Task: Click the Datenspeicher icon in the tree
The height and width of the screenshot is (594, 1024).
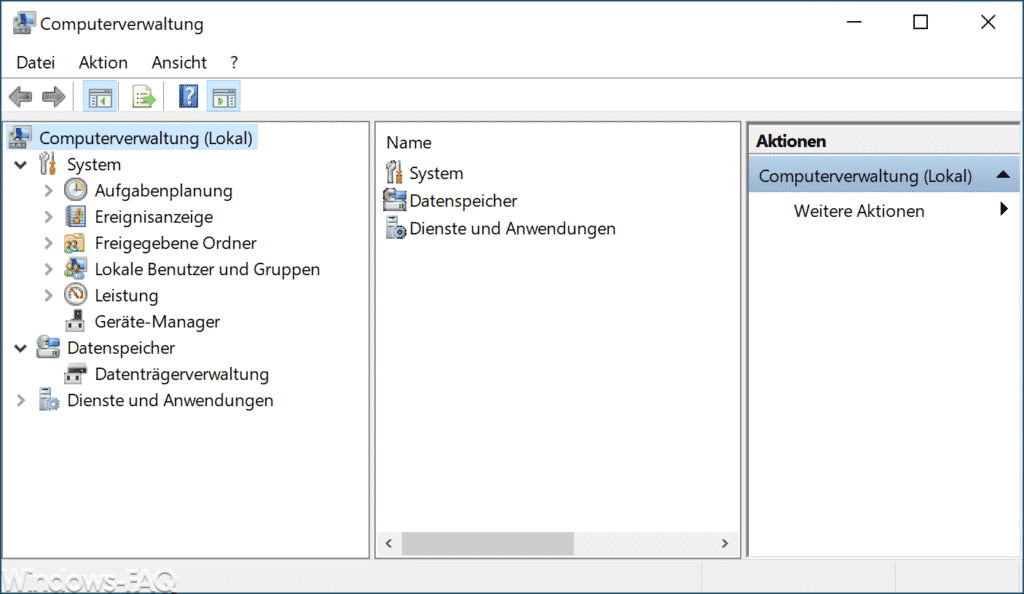Action: (x=48, y=347)
